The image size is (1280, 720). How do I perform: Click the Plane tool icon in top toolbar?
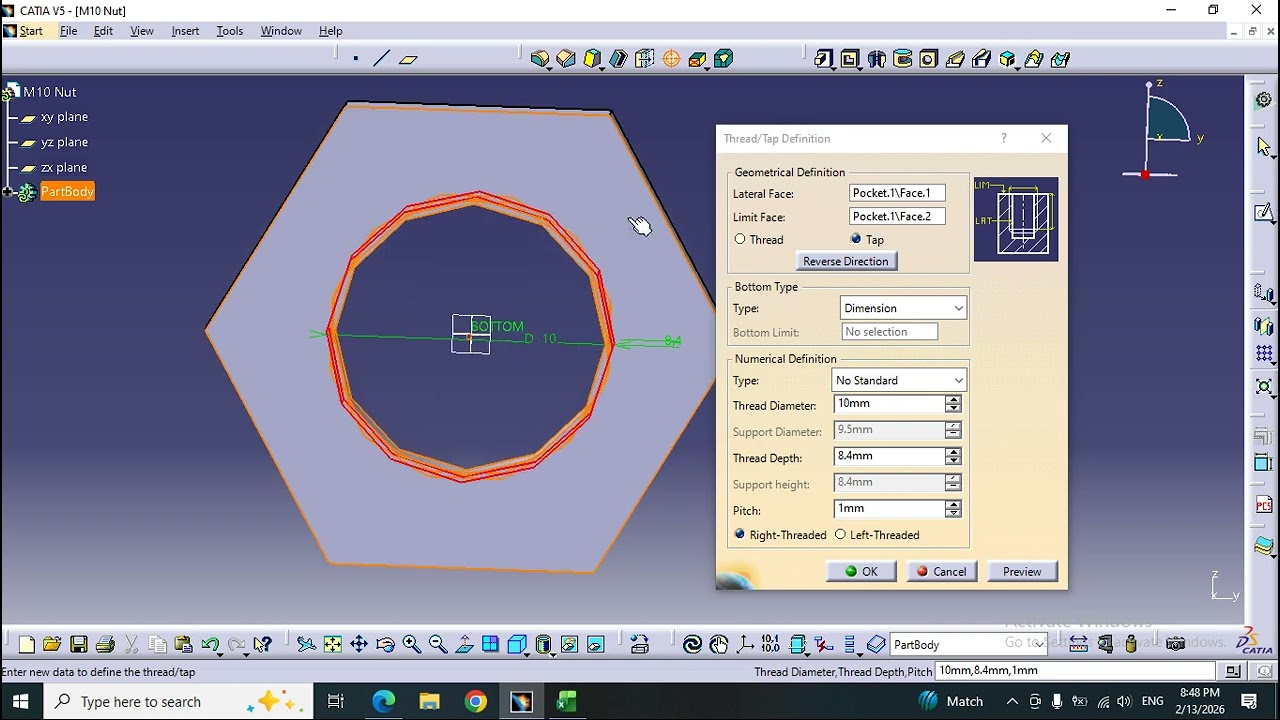pyautogui.click(x=408, y=59)
